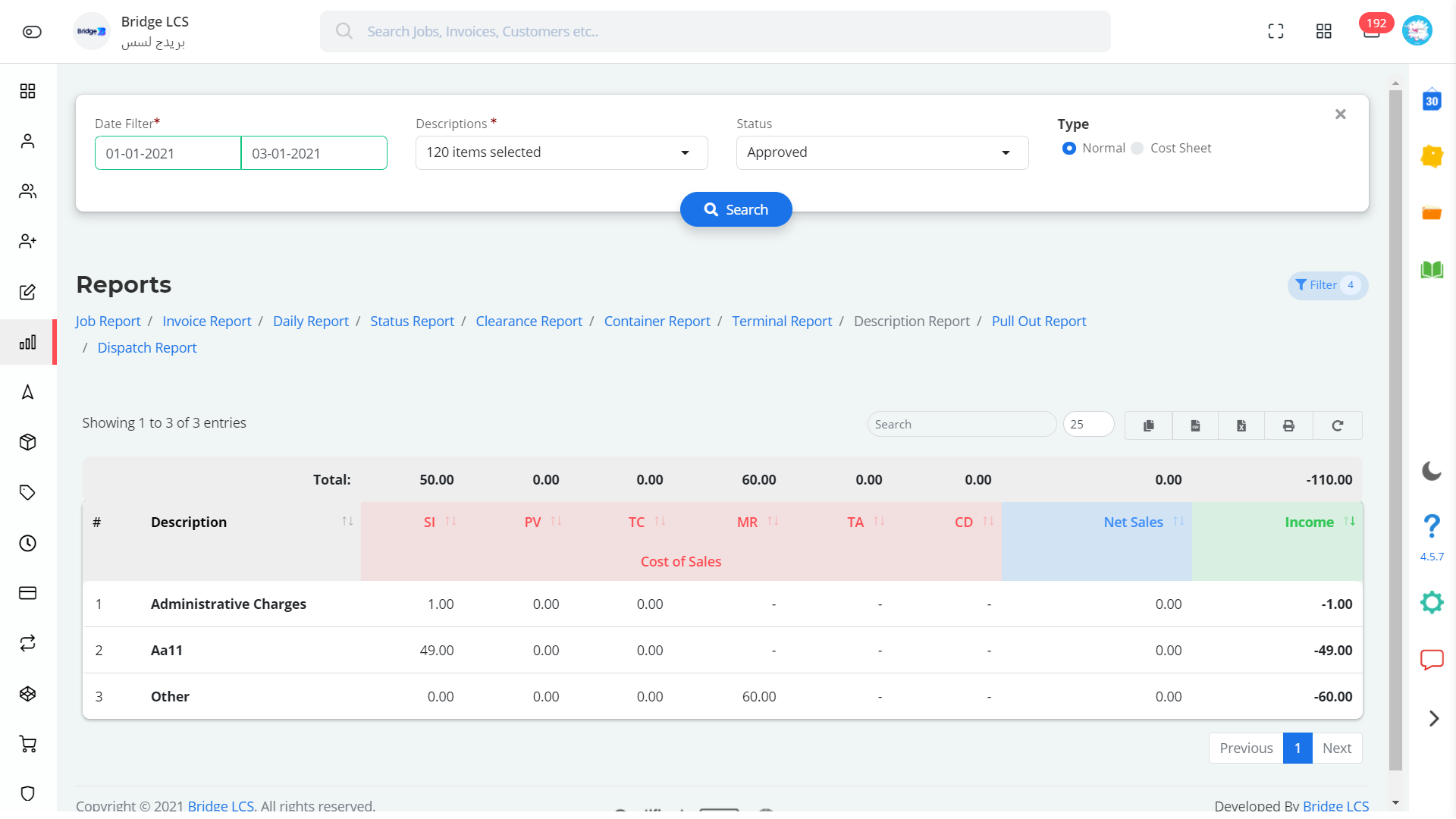Navigate to page 1 pagination button
Screen dimensions: 1456x819
coord(1298,747)
